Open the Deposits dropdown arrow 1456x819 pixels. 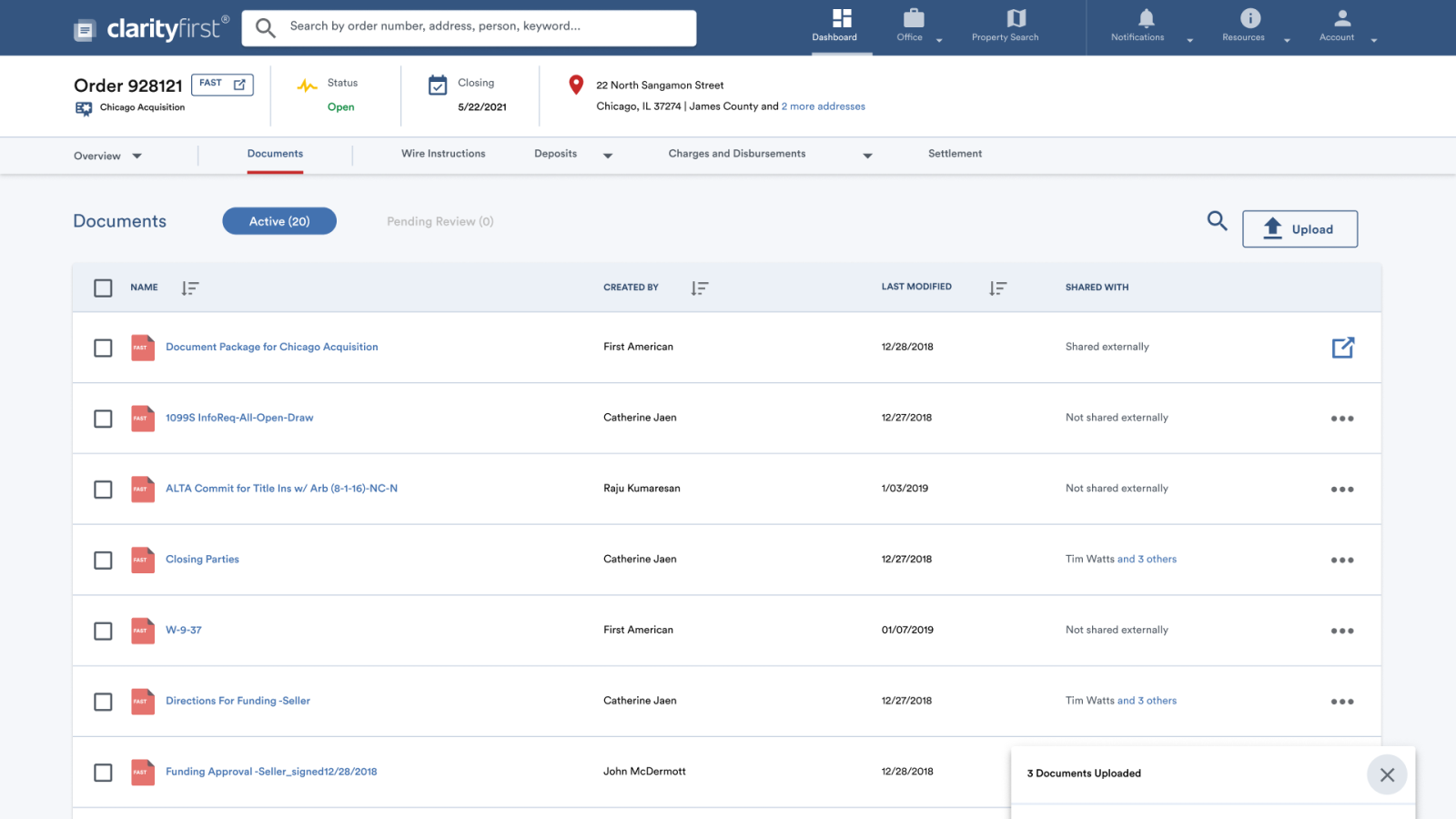click(607, 156)
